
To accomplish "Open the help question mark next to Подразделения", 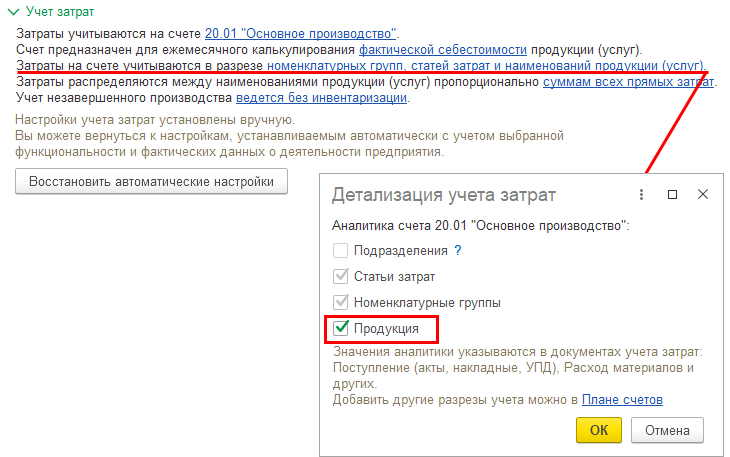I will pyautogui.click(x=458, y=251).
